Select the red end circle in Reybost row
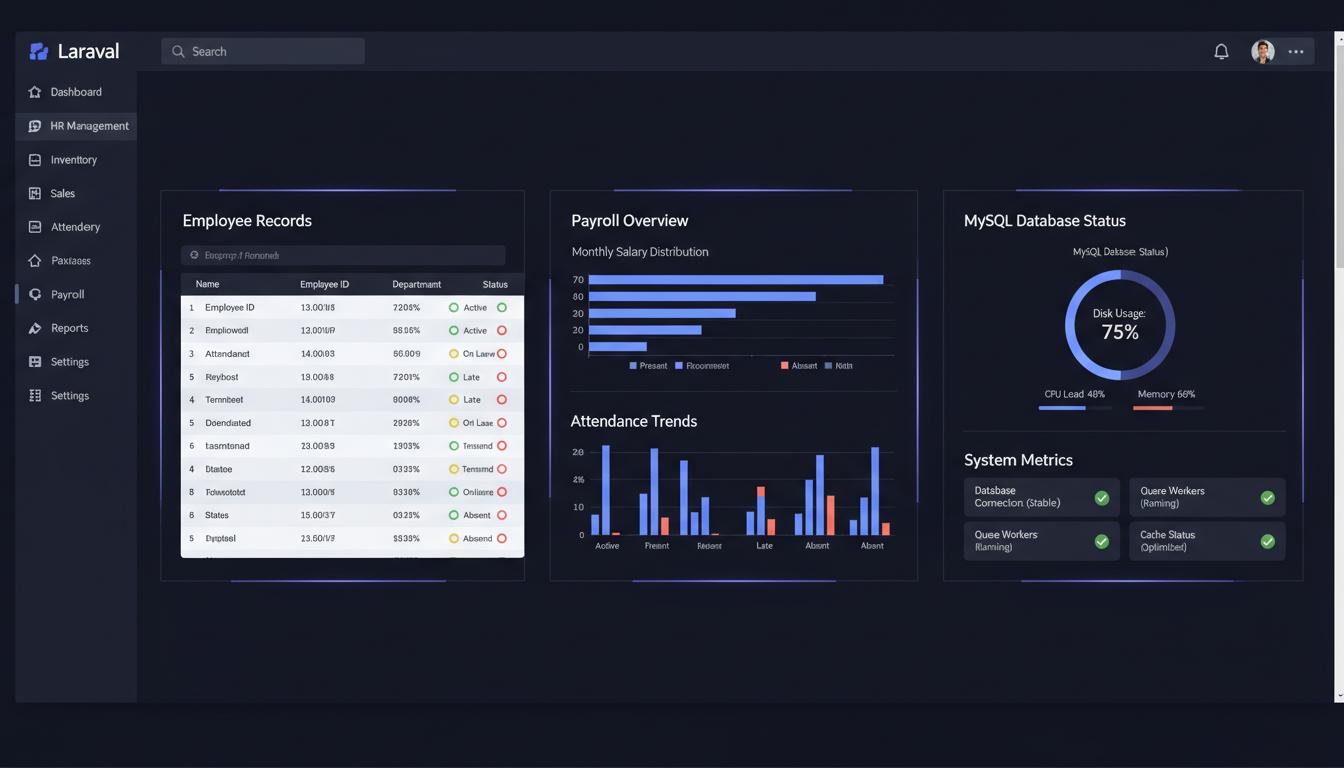Screen dimensions: 1344x768 pos(502,377)
